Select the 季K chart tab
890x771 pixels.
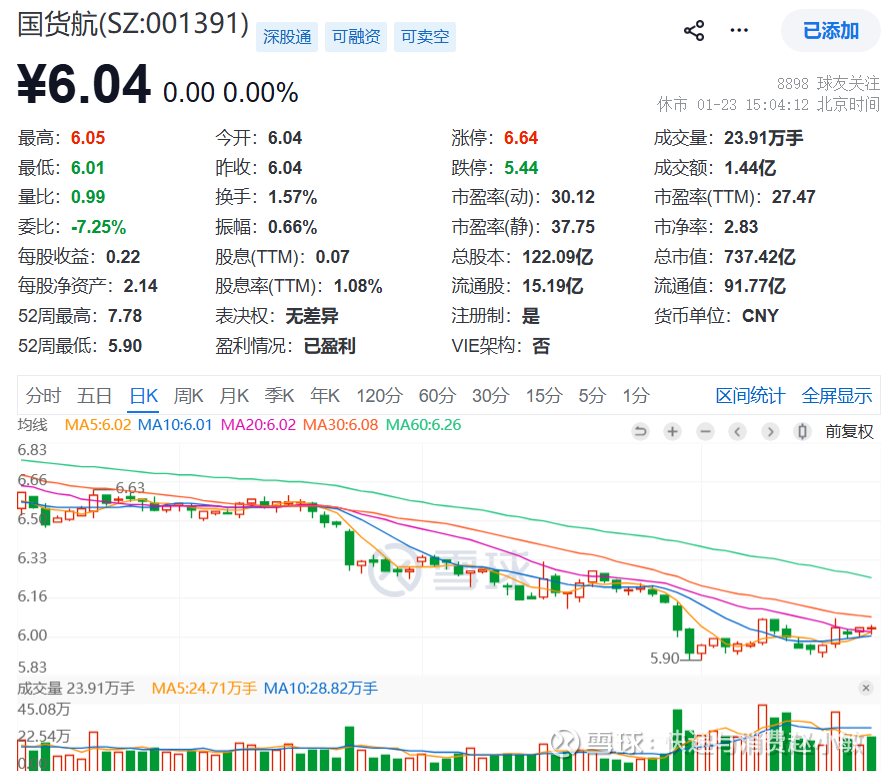pos(279,395)
